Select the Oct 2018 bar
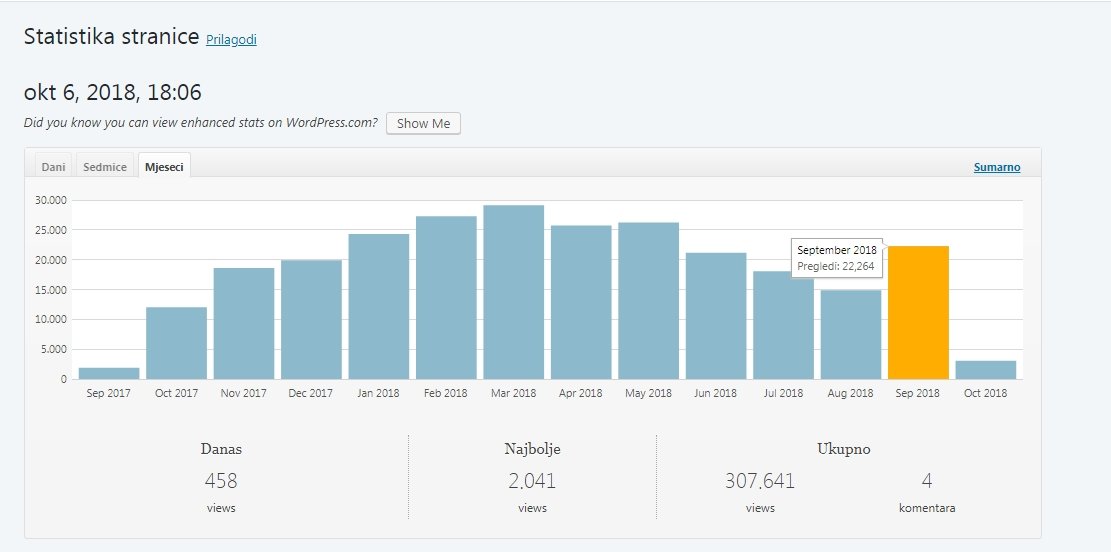 [985, 370]
